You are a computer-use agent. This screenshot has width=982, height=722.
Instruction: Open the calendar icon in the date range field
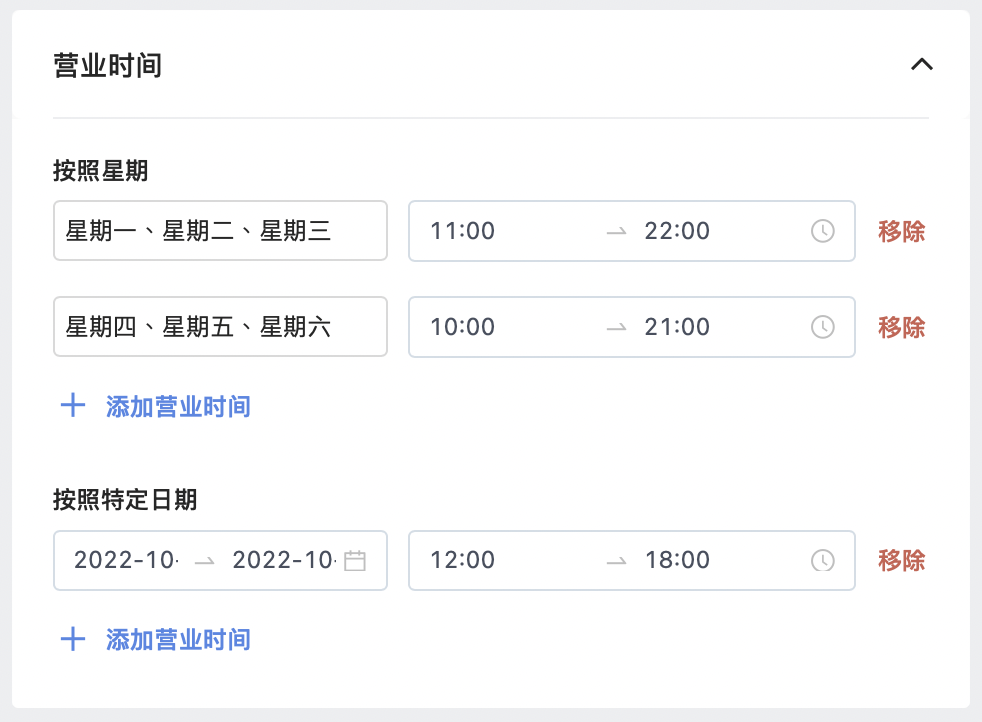(354, 560)
